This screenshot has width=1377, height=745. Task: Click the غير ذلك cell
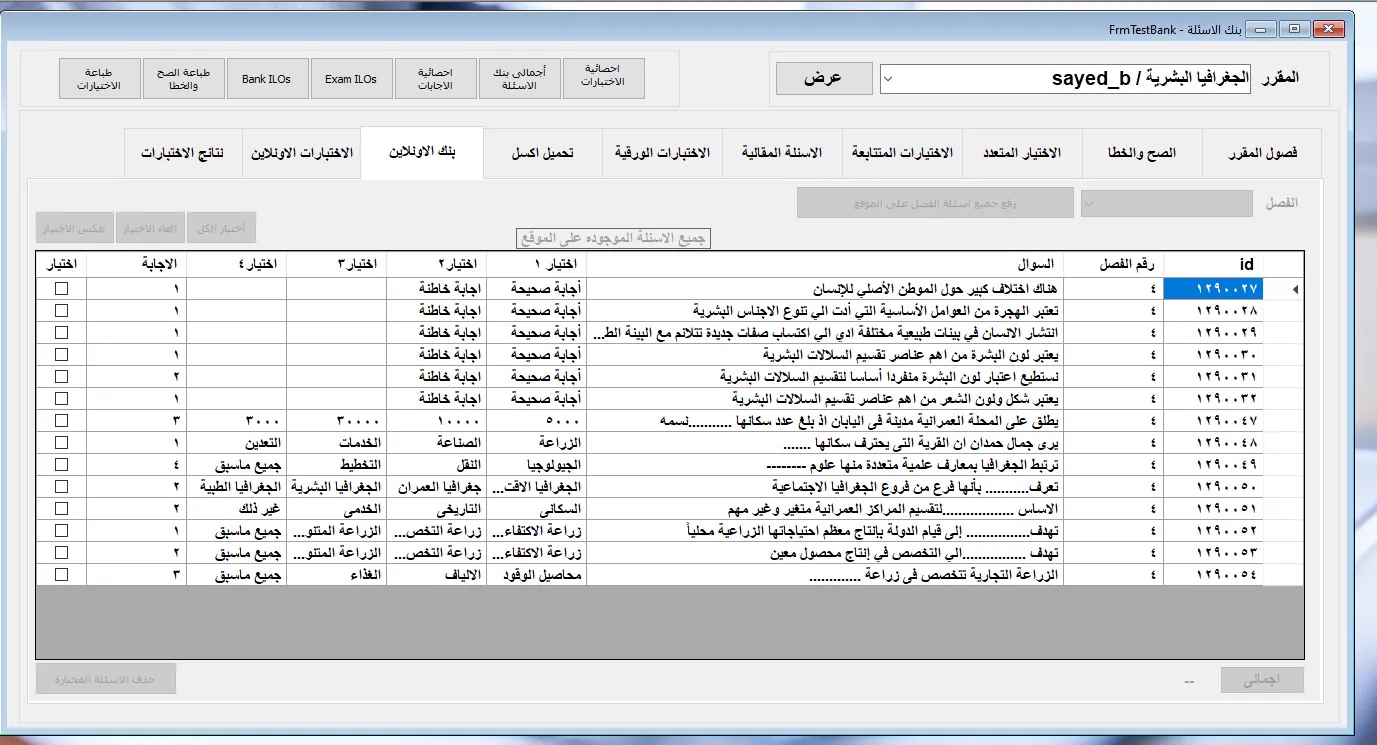tap(237, 508)
